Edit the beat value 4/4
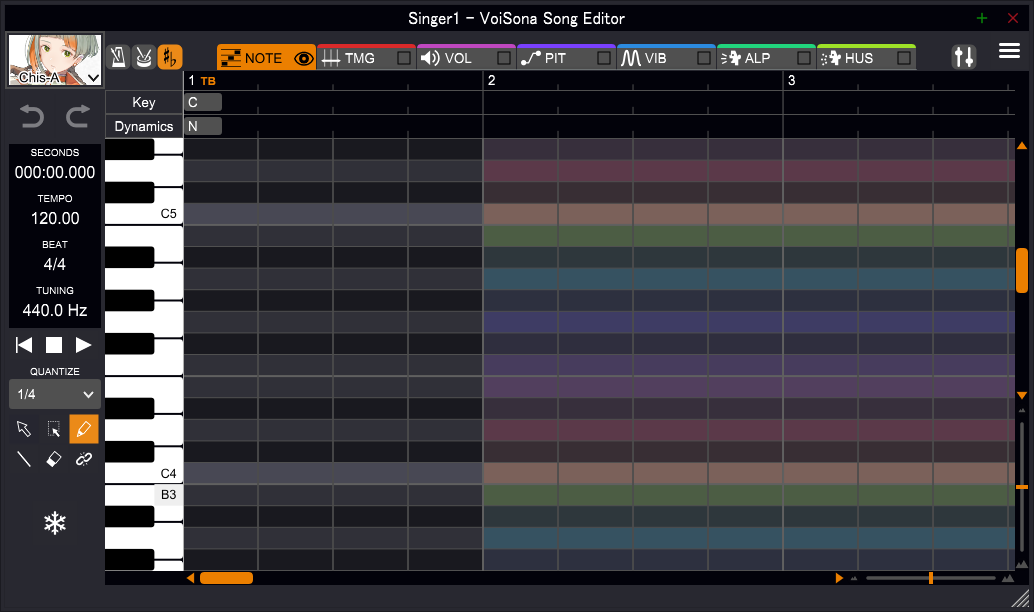The image size is (1034, 612). pyautogui.click(x=55, y=264)
